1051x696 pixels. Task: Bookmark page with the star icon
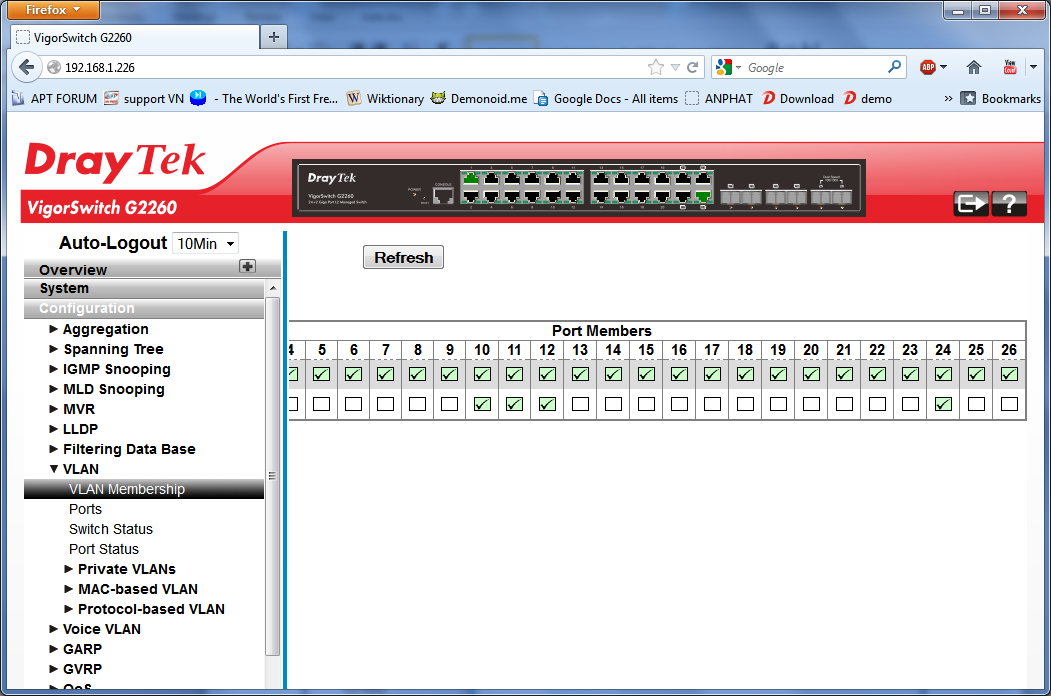pos(656,67)
